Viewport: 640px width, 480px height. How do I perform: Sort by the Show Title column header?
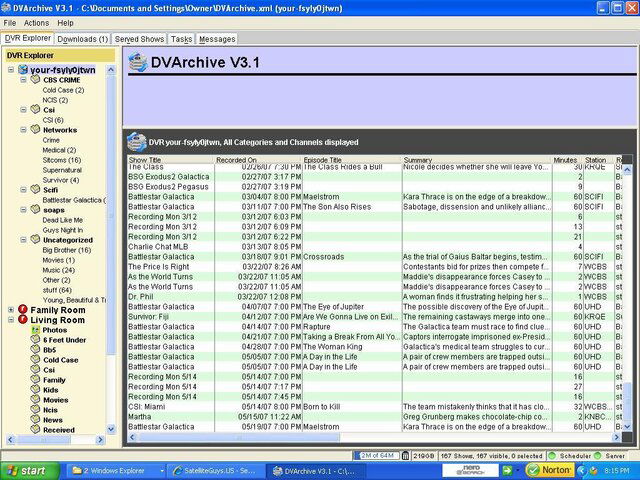(x=171, y=160)
